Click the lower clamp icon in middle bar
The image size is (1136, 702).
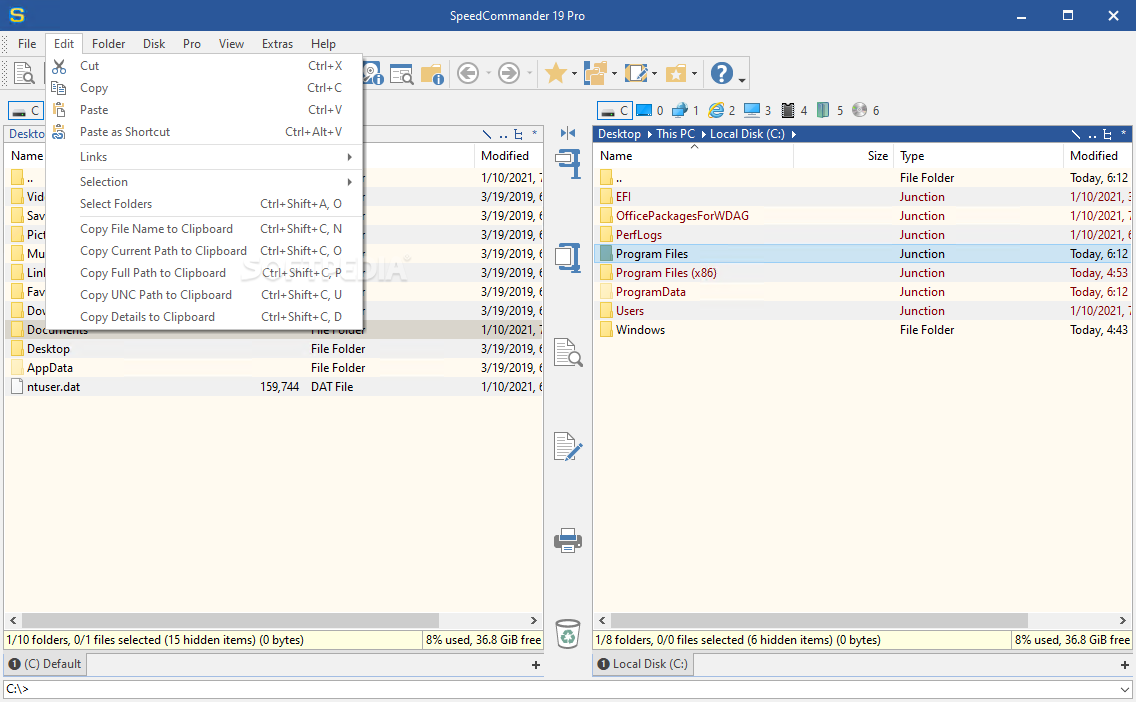(568, 257)
